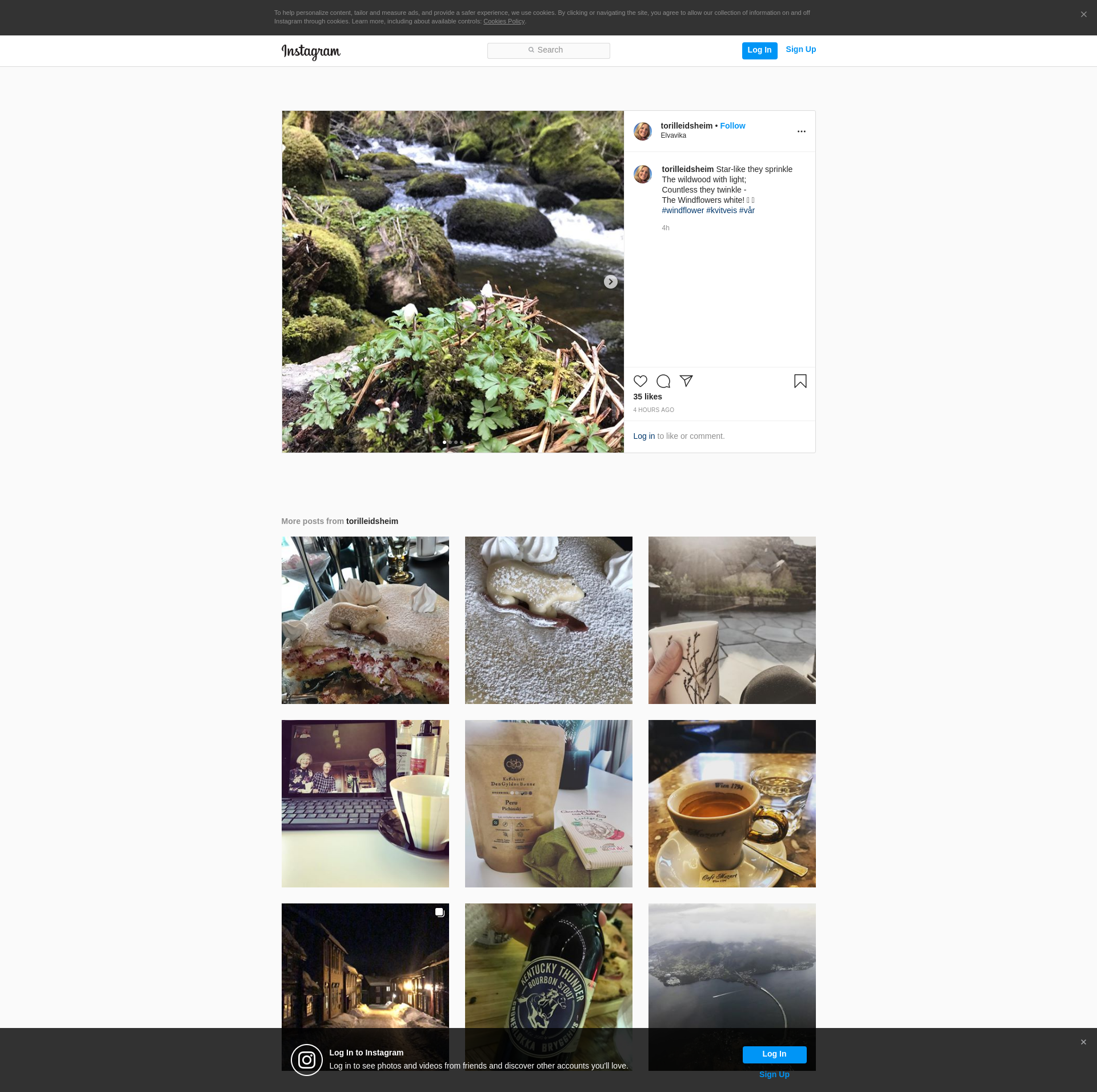Open the polar bear cake slice thumbnail
This screenshot has height=1092, width=1097.
[365, 620]
